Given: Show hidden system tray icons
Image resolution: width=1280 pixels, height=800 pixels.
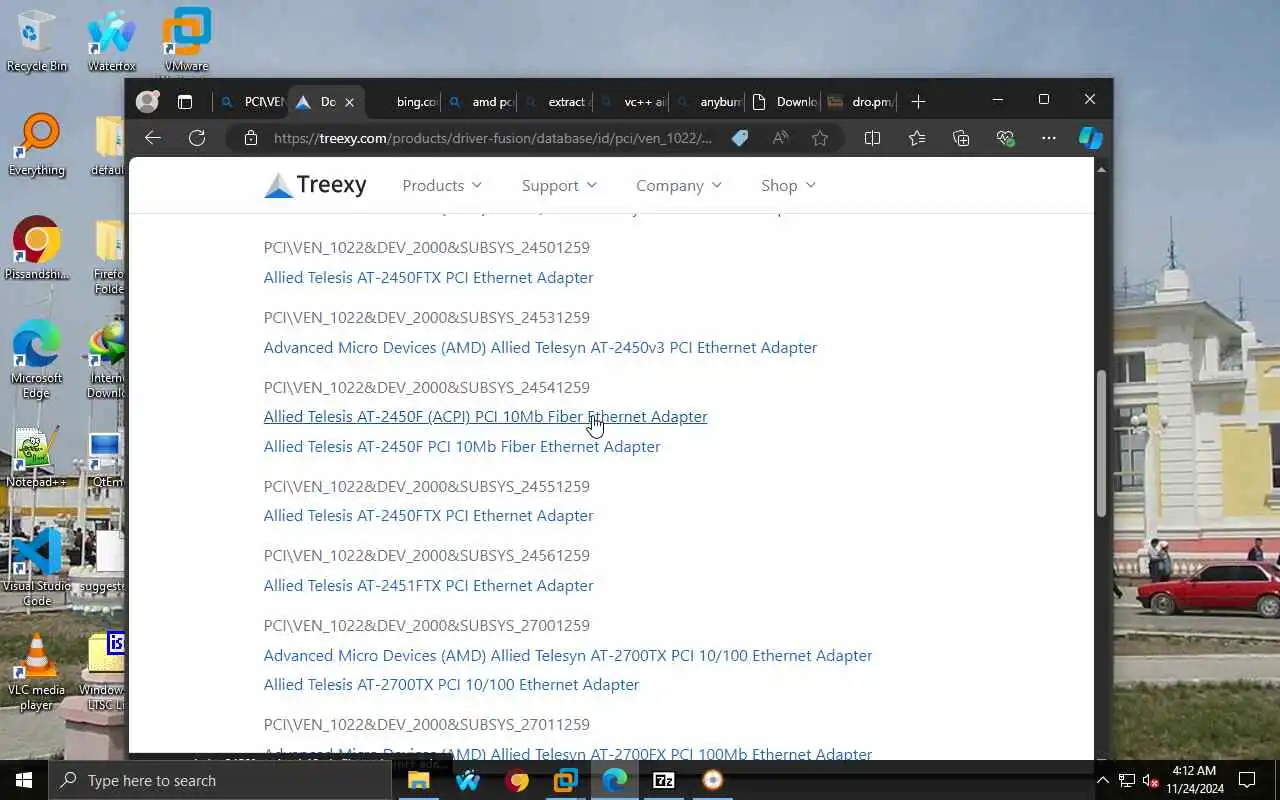Looking at the screenshot, I should pos(1102,780).
